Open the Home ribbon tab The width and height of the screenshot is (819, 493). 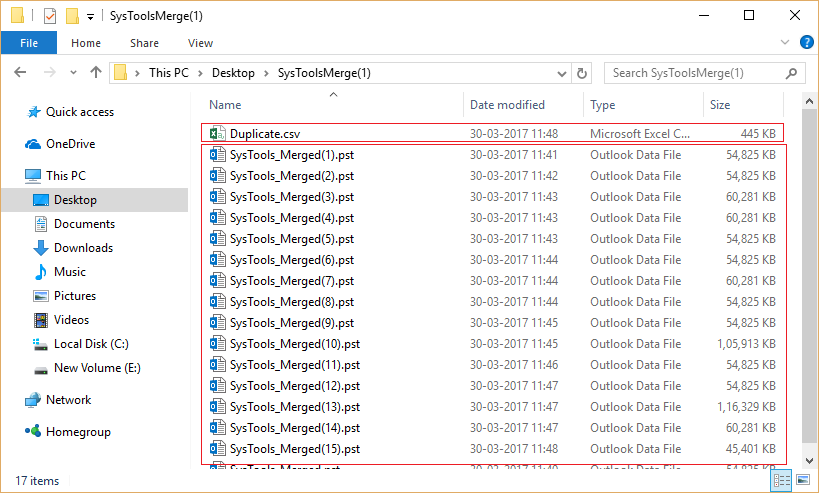click(x=86, y=43)
